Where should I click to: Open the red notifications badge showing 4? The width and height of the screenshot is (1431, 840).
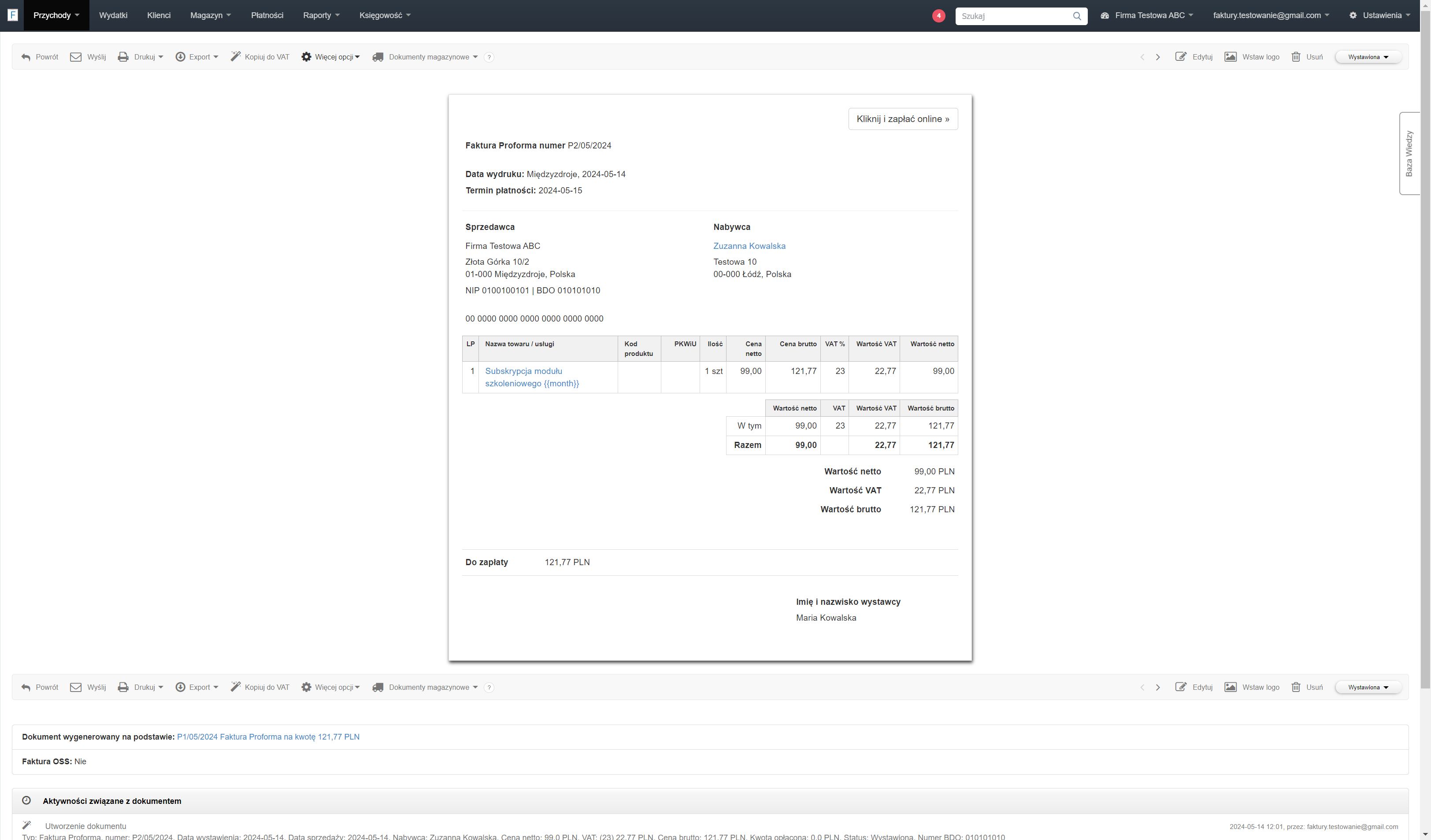click(x=939, y=16)
